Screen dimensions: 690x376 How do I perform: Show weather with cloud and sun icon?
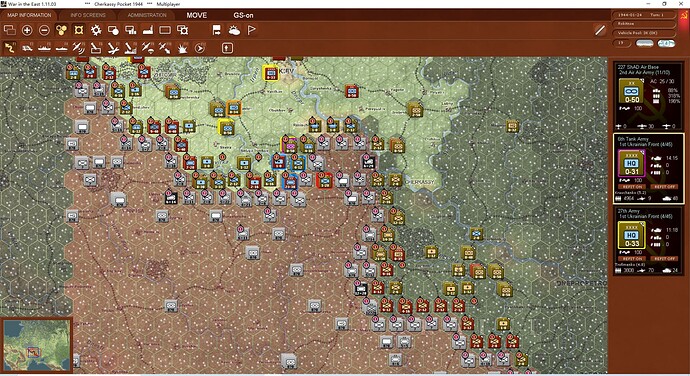(234, 30)
